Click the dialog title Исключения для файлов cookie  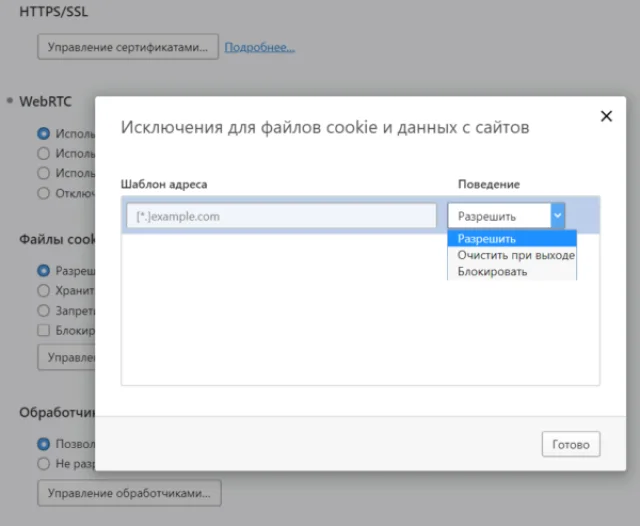coord(325,127)
